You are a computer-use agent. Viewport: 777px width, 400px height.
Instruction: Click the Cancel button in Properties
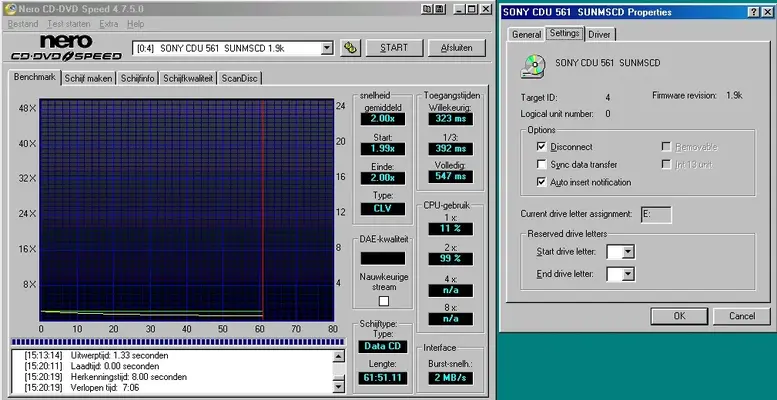(741, 316)
